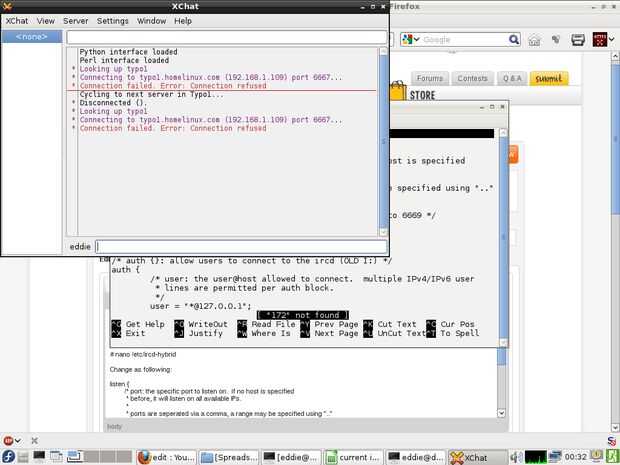Viewport: 620px width, 465px height.
Task: Expand the red addon toolbar dropdown arrow
Action: pos(612,40)
